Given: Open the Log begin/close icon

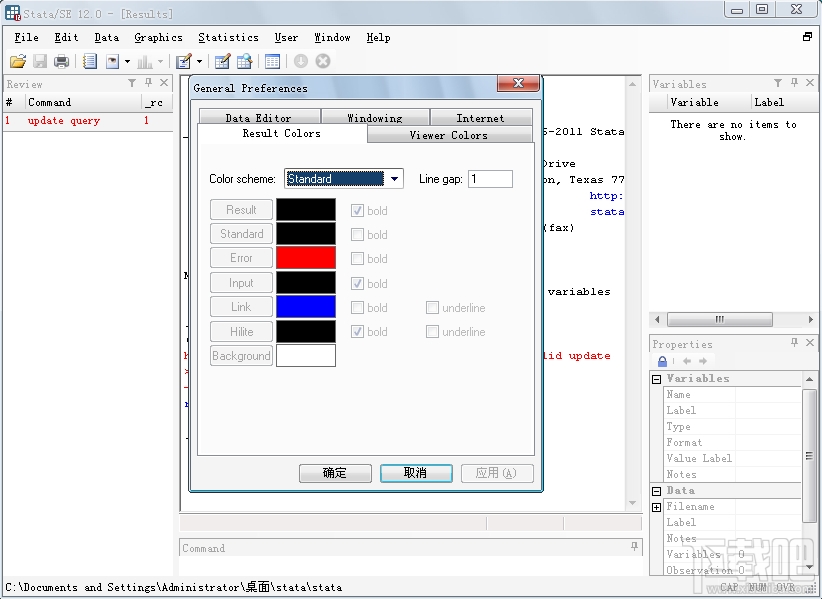Looking at the screenshot, I should click(90, 60).
